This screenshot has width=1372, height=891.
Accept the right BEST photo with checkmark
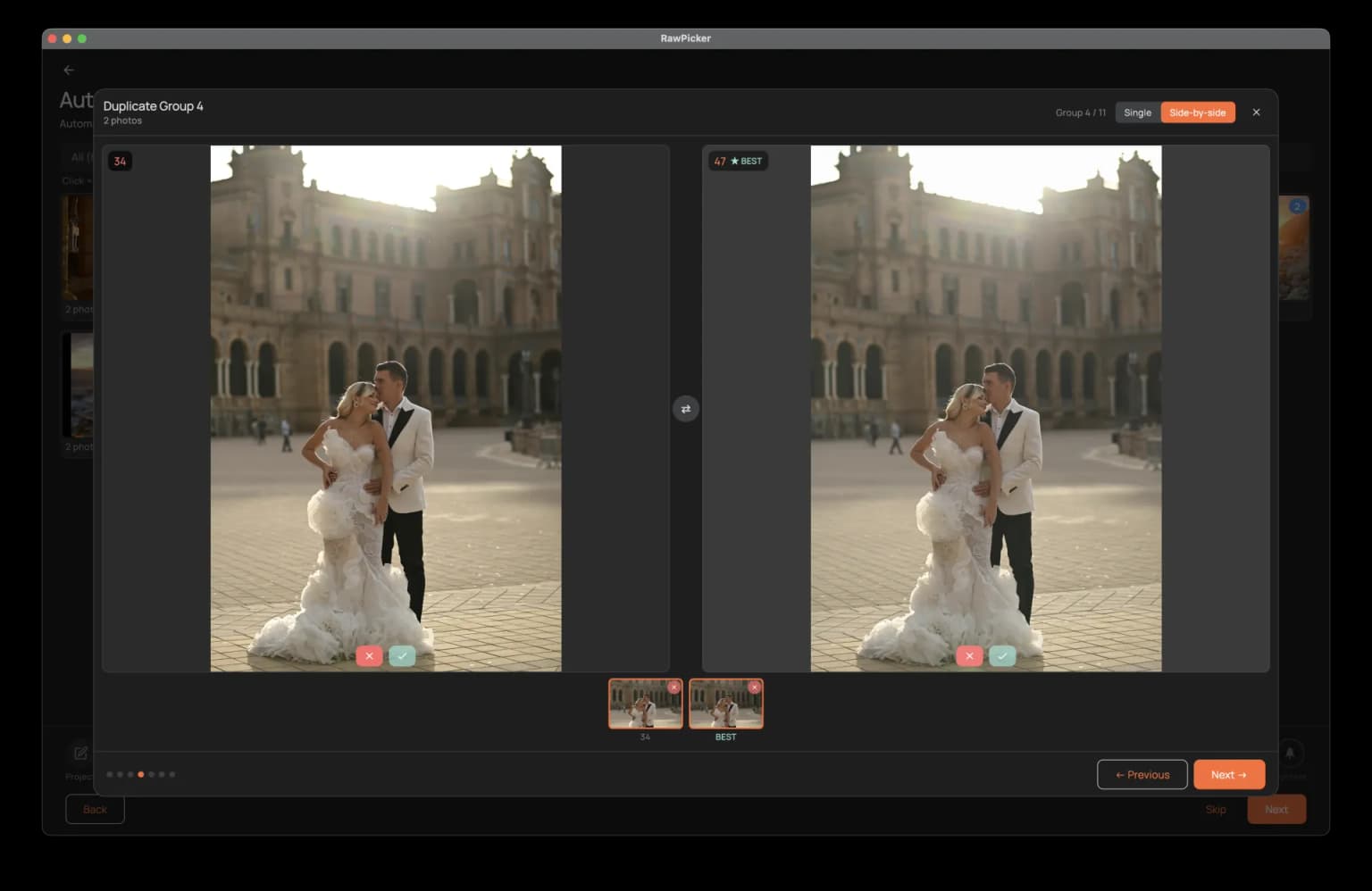tap(1002, 656)
